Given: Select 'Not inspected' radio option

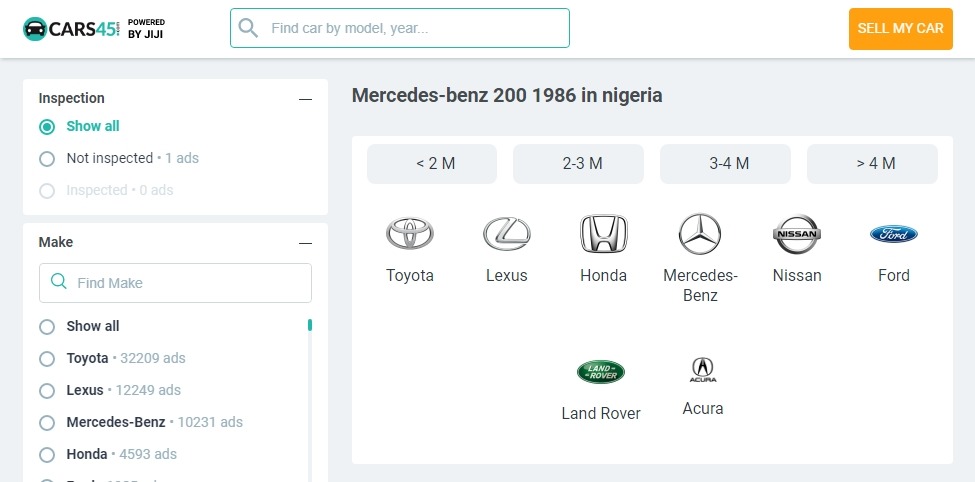Looking at the screenshot, I should point(47,159).
